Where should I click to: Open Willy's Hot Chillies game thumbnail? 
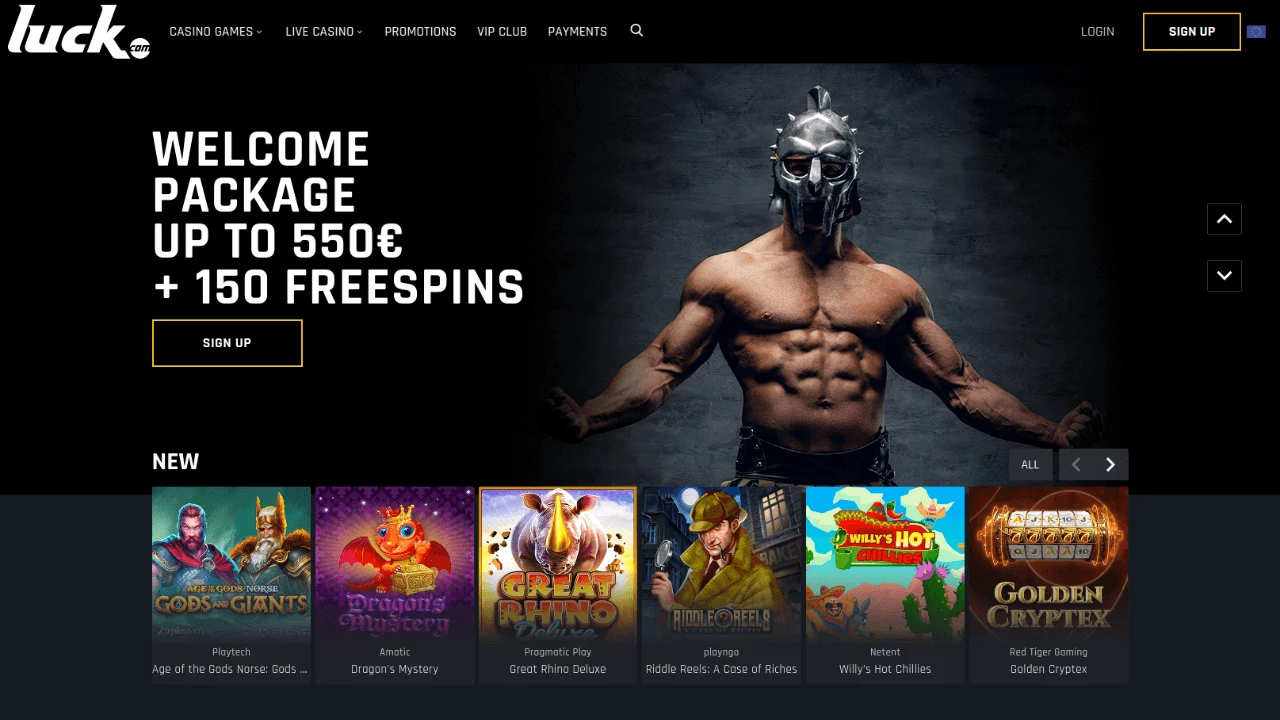point(885,585)
